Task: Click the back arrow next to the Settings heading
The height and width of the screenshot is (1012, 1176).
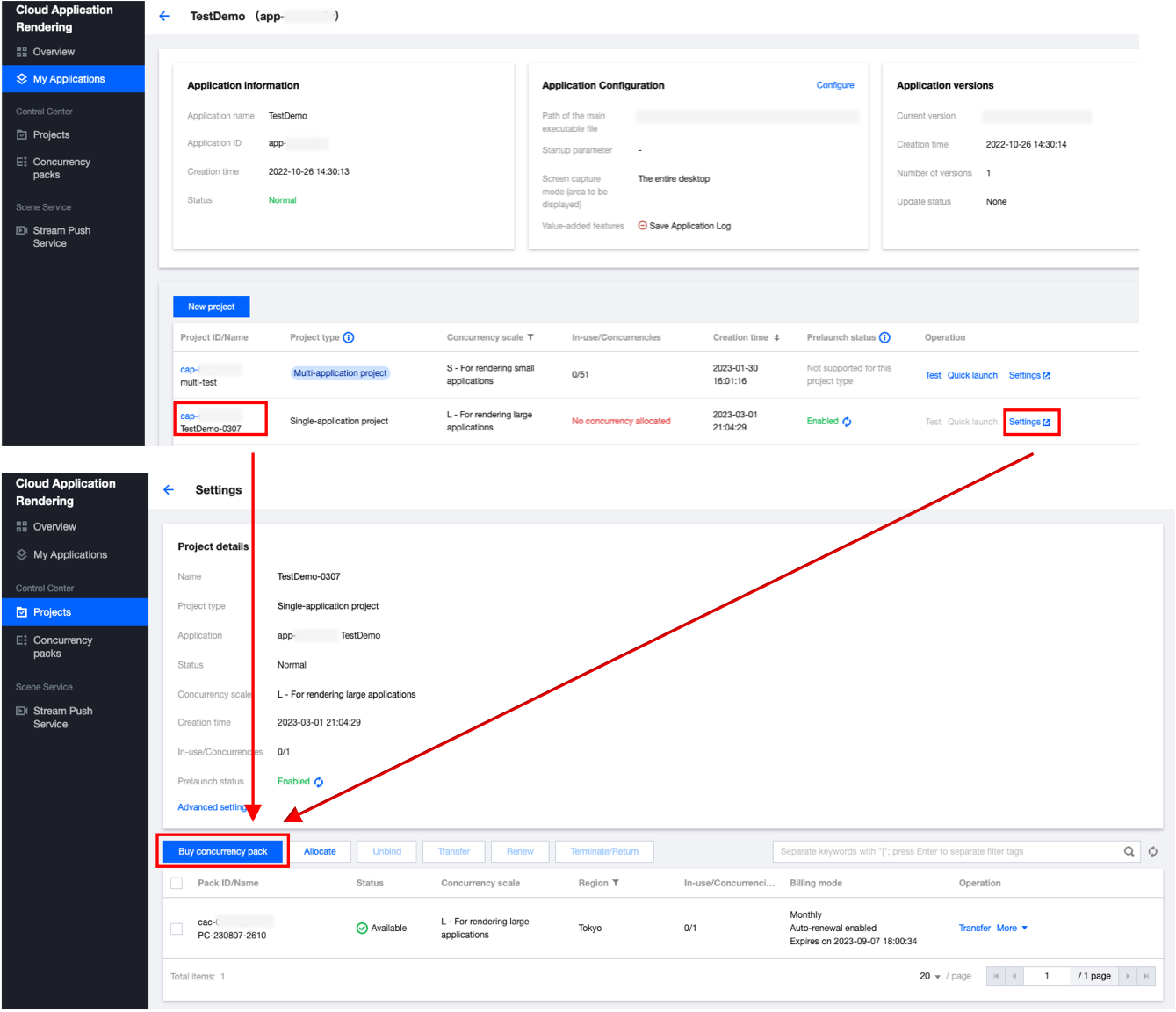Action: 169,490
